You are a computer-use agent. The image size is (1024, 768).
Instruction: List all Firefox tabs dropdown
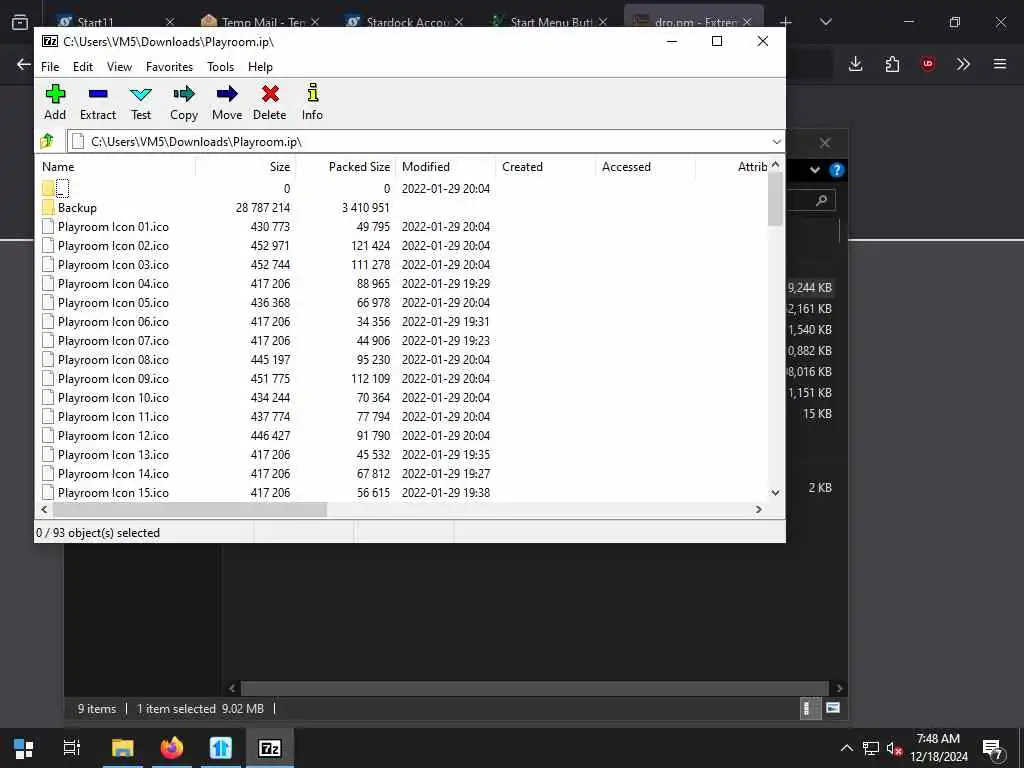(x=825, y=22)
